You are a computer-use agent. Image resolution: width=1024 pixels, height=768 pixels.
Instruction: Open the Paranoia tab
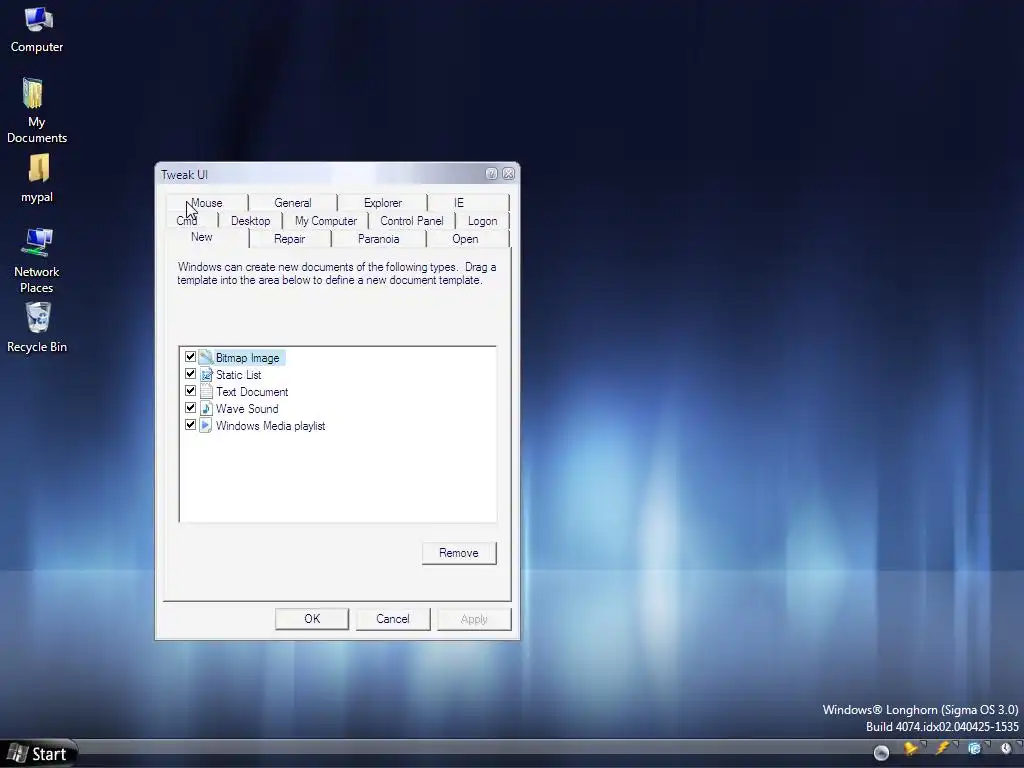point(379,239)
